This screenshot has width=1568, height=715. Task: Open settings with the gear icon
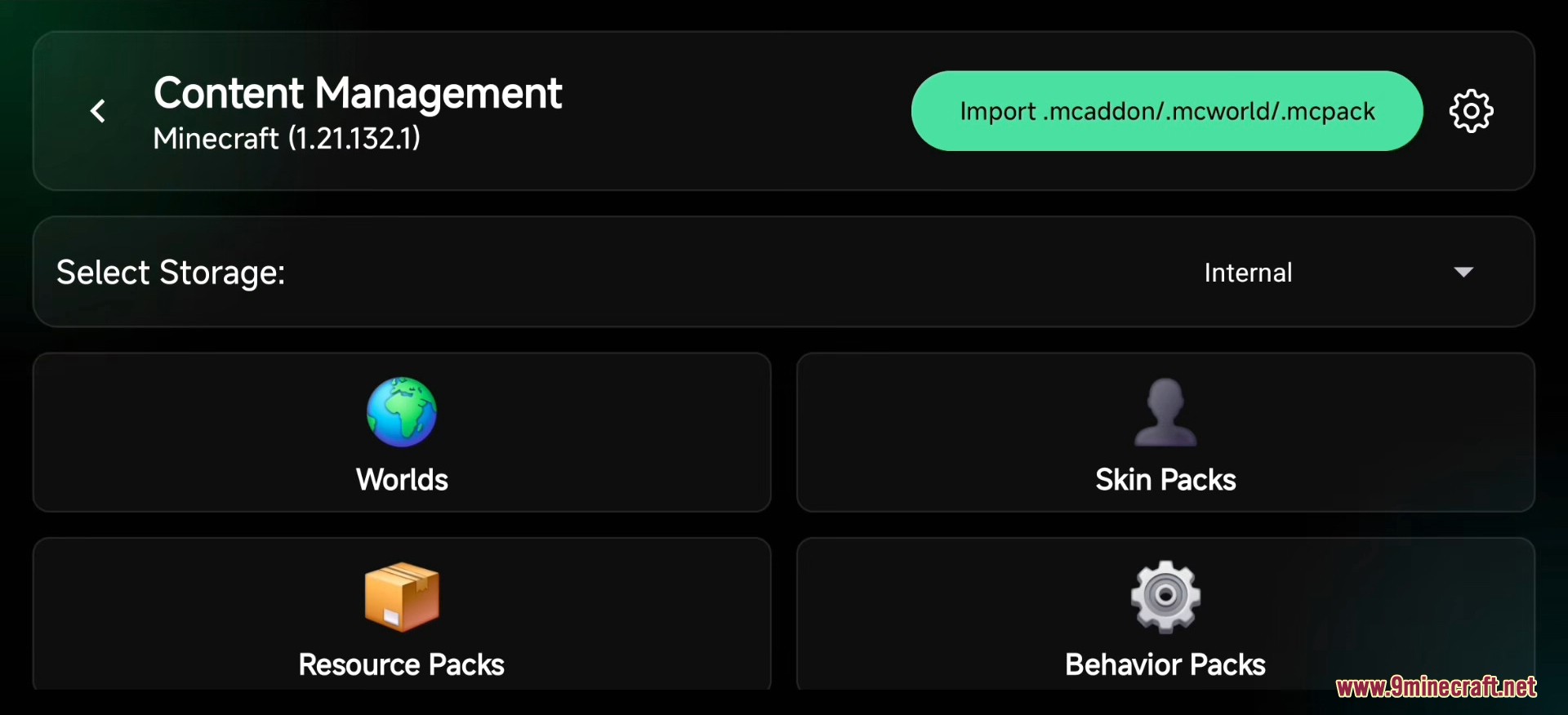[1471, 111]
